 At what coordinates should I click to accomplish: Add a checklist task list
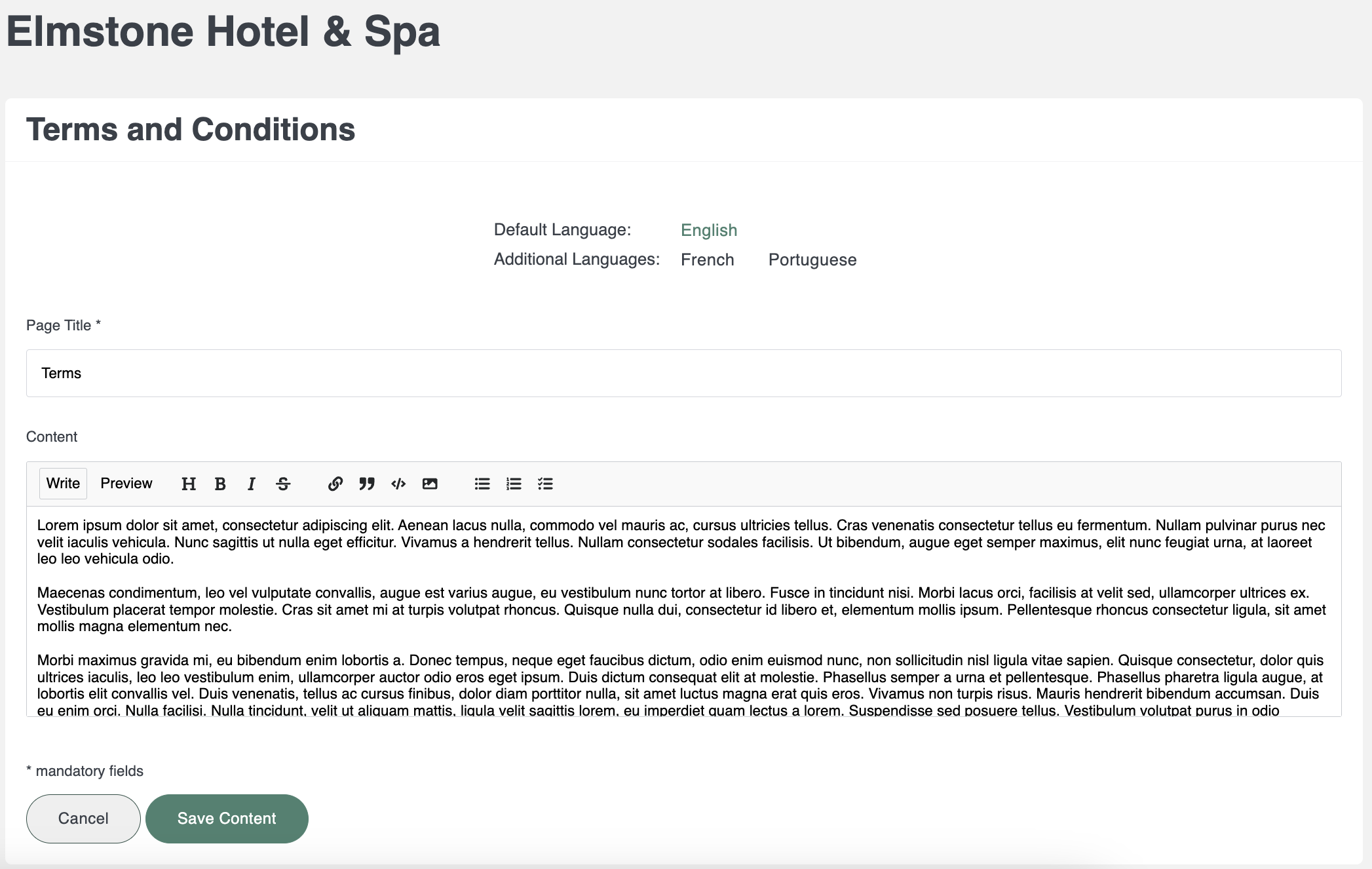tap(545, 484)
